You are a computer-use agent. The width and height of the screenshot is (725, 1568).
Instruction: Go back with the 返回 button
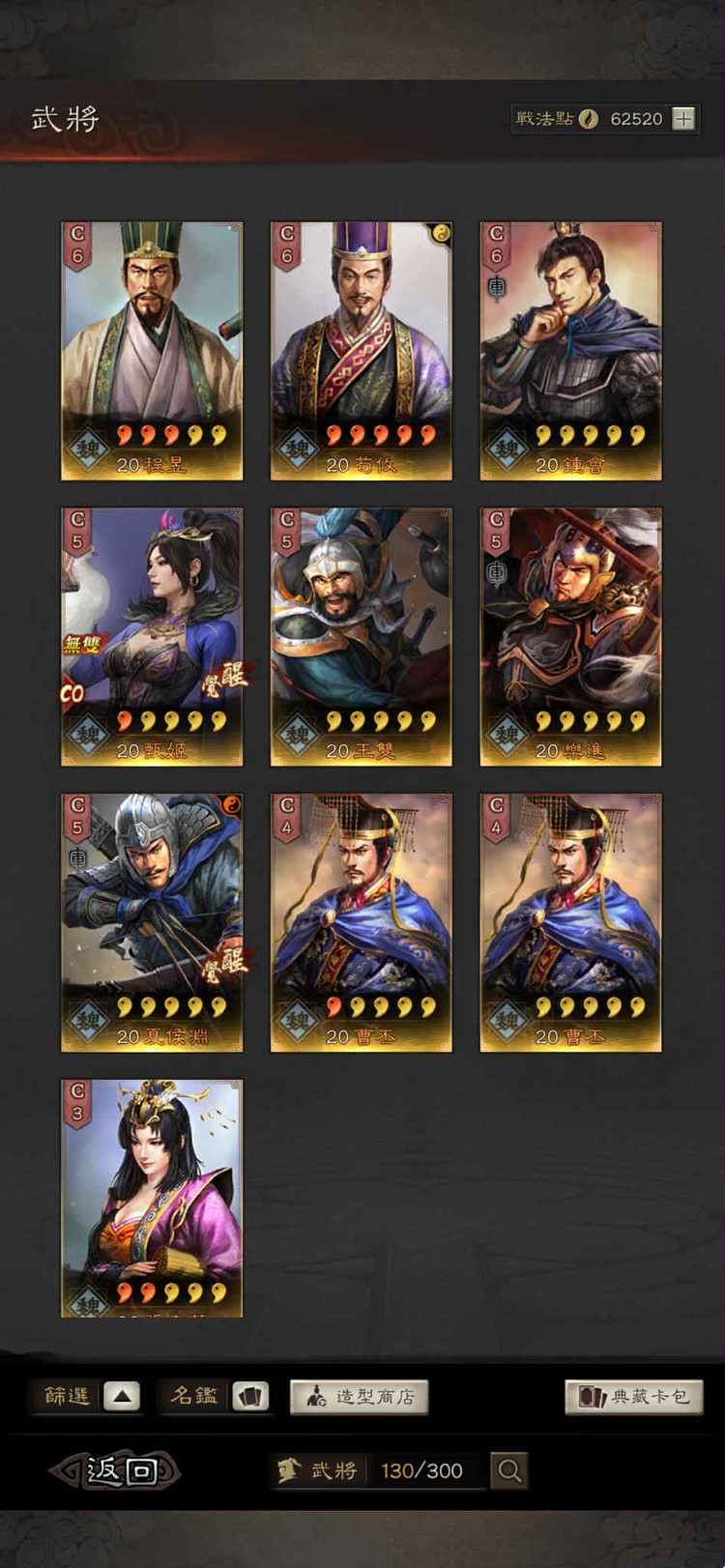tap(115, 1471)
